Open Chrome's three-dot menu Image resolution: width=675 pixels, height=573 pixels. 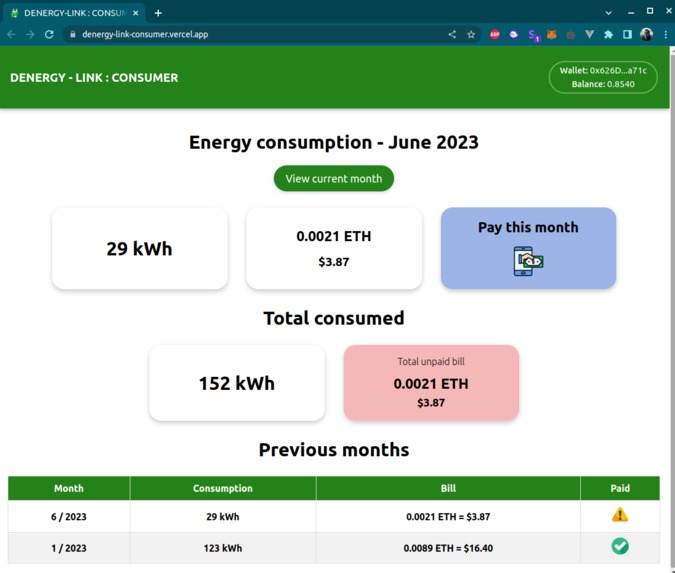(x=666, y=34)
